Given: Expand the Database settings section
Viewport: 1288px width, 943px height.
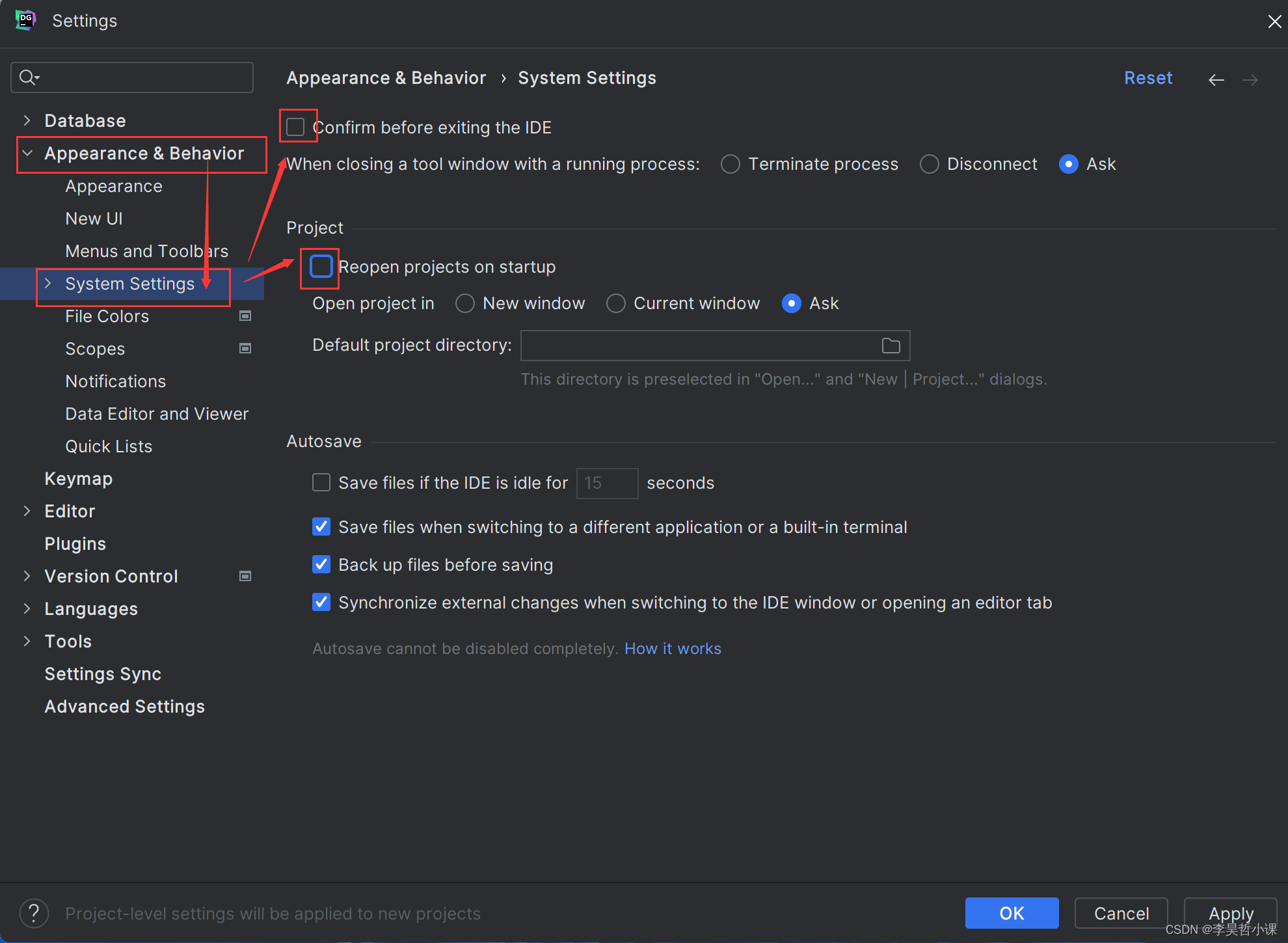Looking at the screenshot, I should [27, 121].
